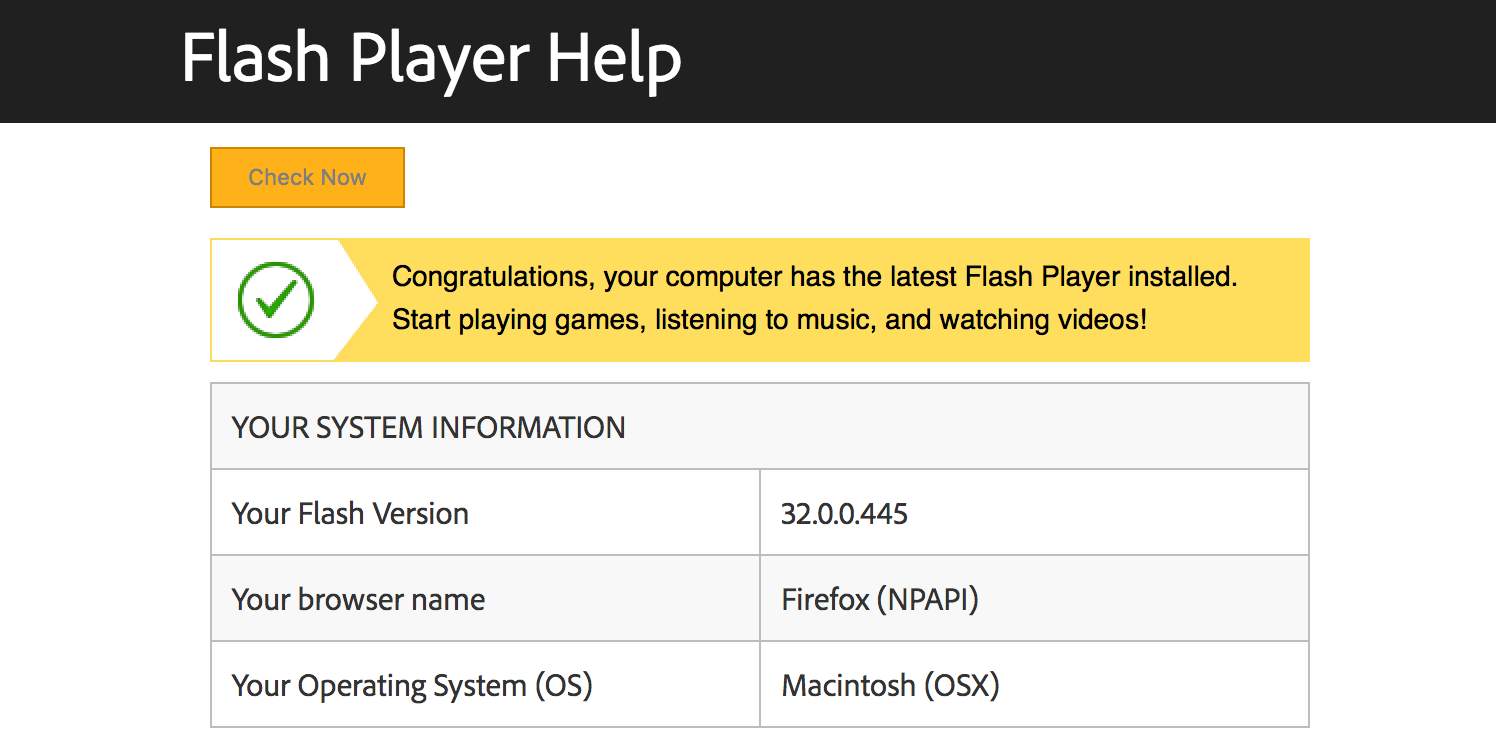Click the second row of the table
This screenshot has width=1496, height=748.
[760, 598]
